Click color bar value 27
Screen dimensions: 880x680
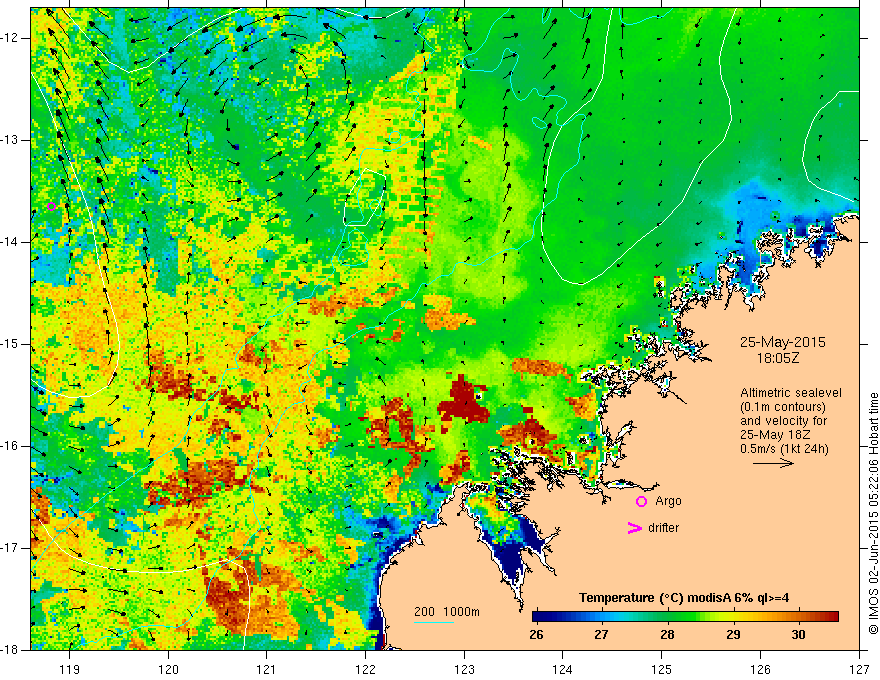point(601,635)
